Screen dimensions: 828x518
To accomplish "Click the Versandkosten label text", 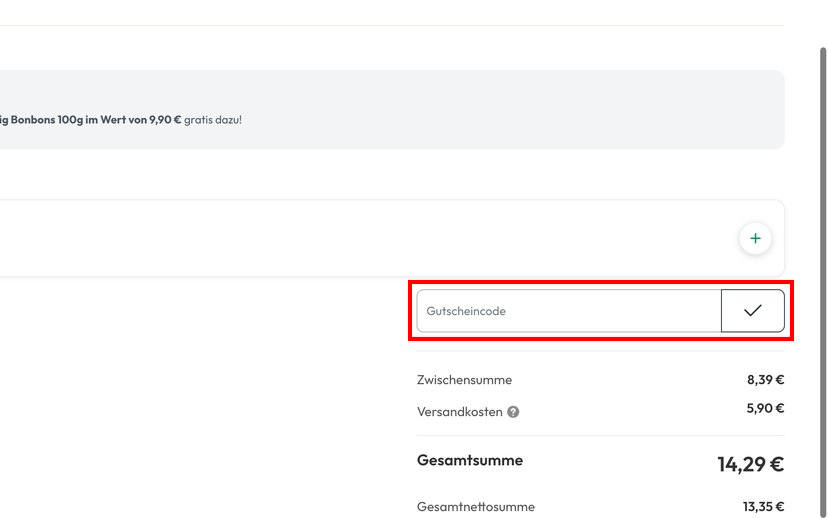I will click(459, 412).
